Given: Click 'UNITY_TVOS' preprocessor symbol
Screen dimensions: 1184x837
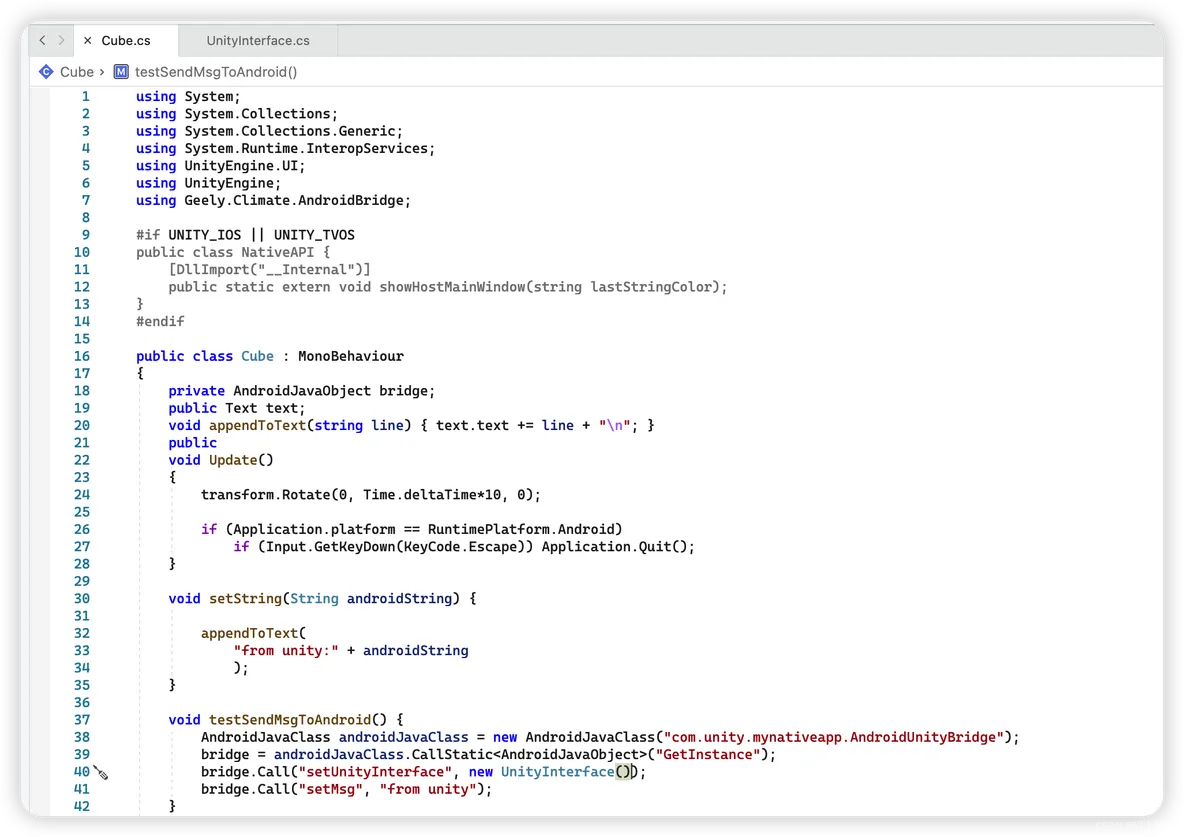Looking at the screenshot, I should (314, 235).
